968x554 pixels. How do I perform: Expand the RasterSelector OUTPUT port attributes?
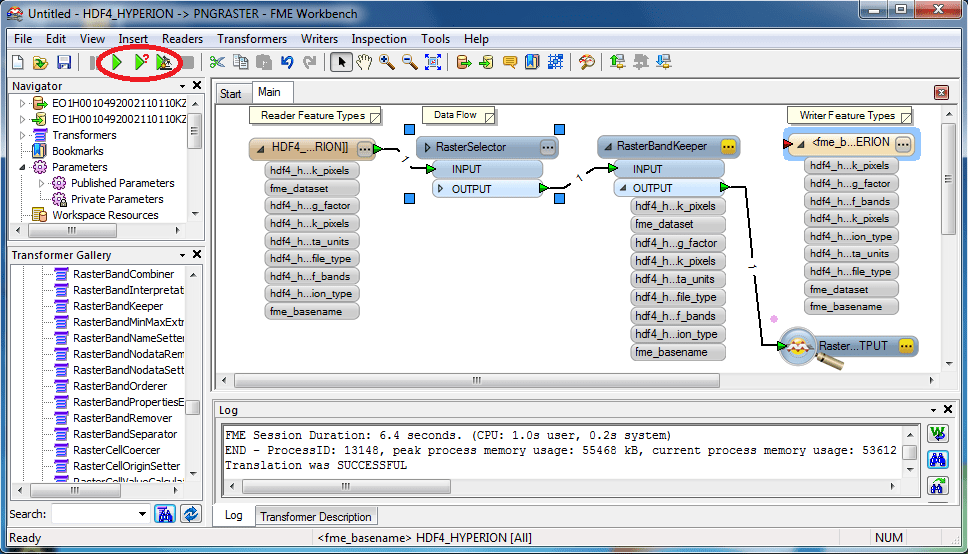point(440,188)
